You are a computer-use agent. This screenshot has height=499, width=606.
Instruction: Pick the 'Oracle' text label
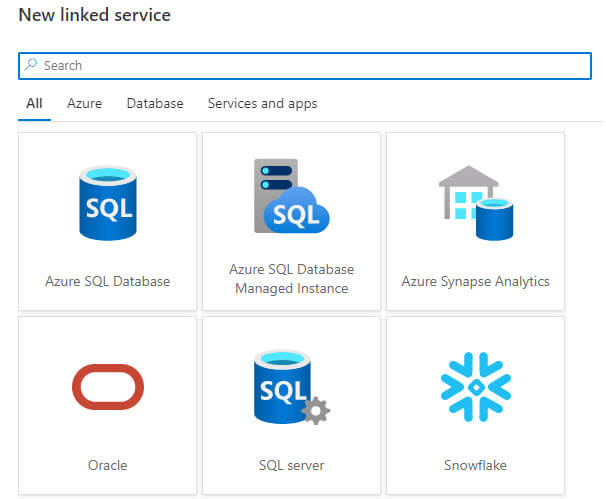pyautogui.click(x=107, y=465)
